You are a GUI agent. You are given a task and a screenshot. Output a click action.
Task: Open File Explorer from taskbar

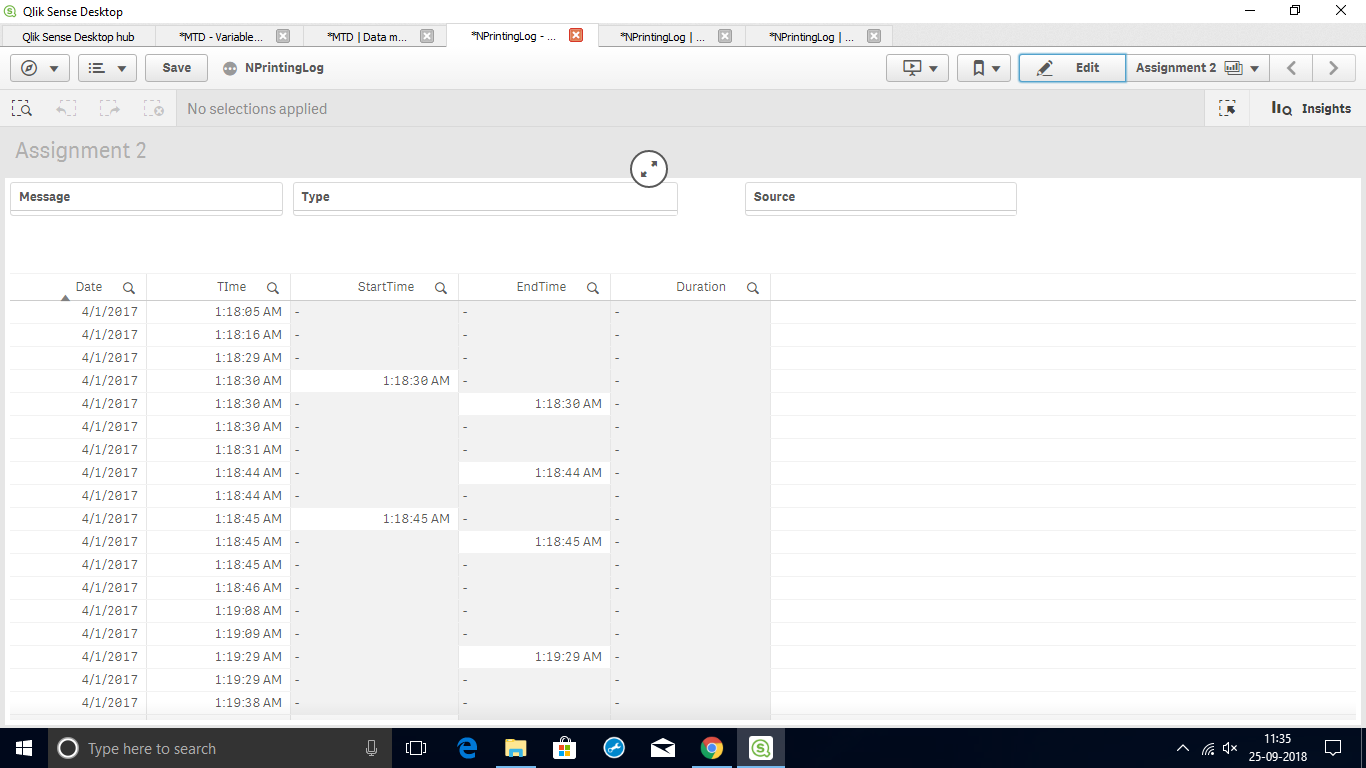[516, 748]
